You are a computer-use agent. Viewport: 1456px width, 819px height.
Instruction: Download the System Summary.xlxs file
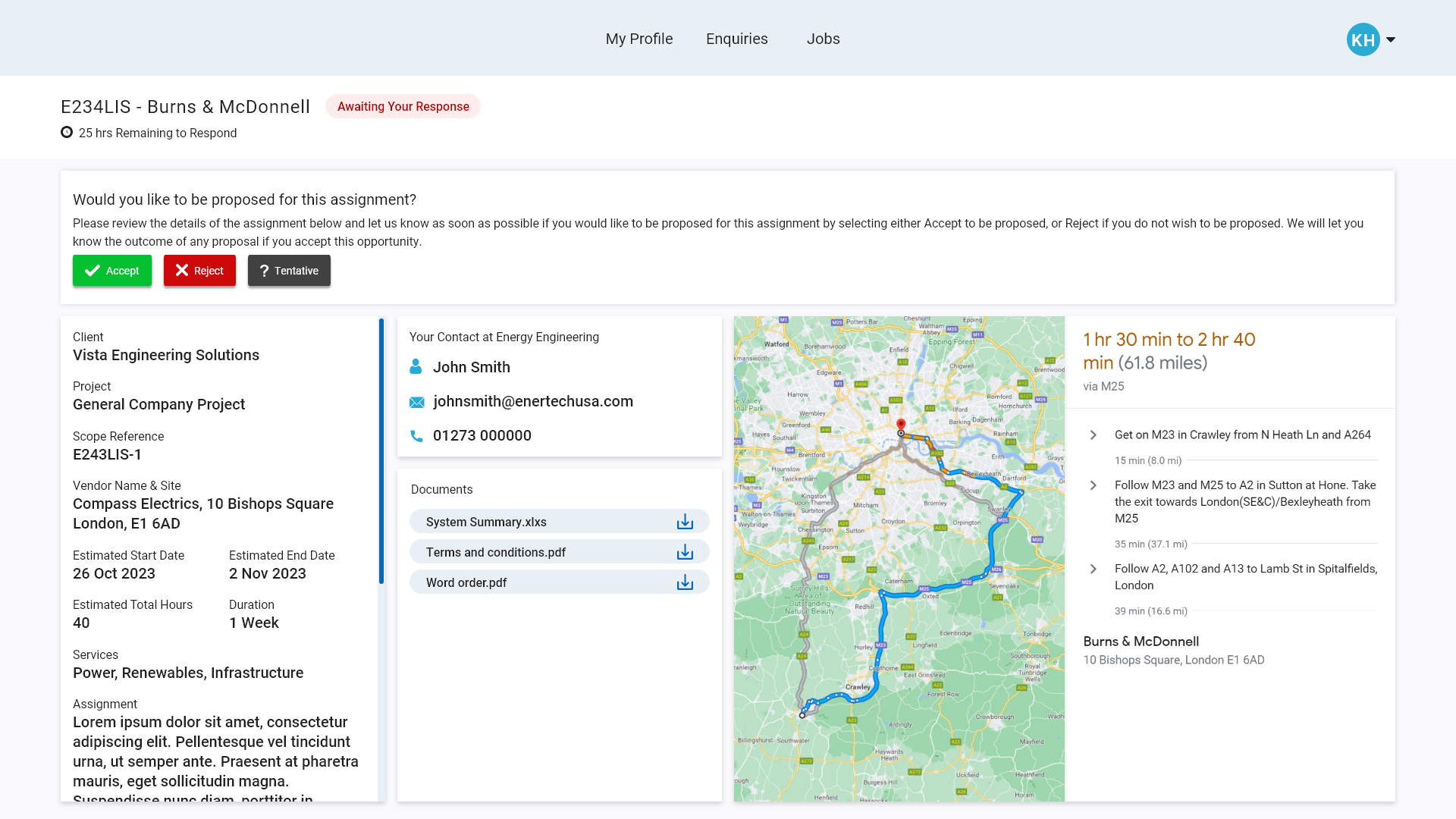[x=685, y=522]
